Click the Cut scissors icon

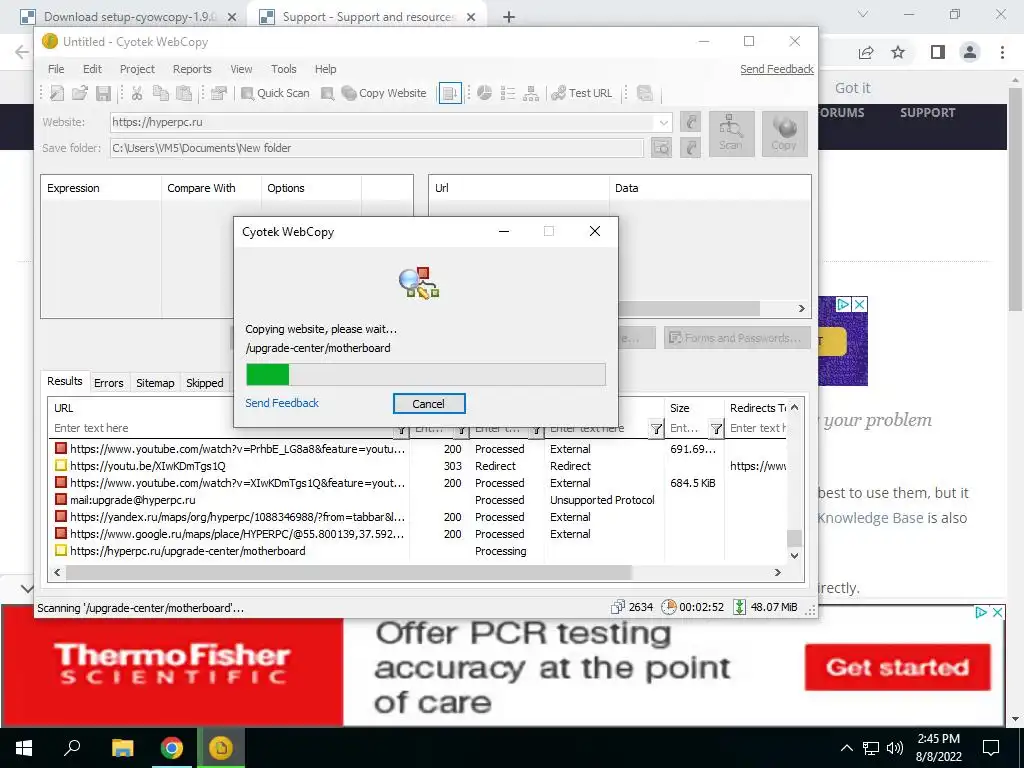137,93
